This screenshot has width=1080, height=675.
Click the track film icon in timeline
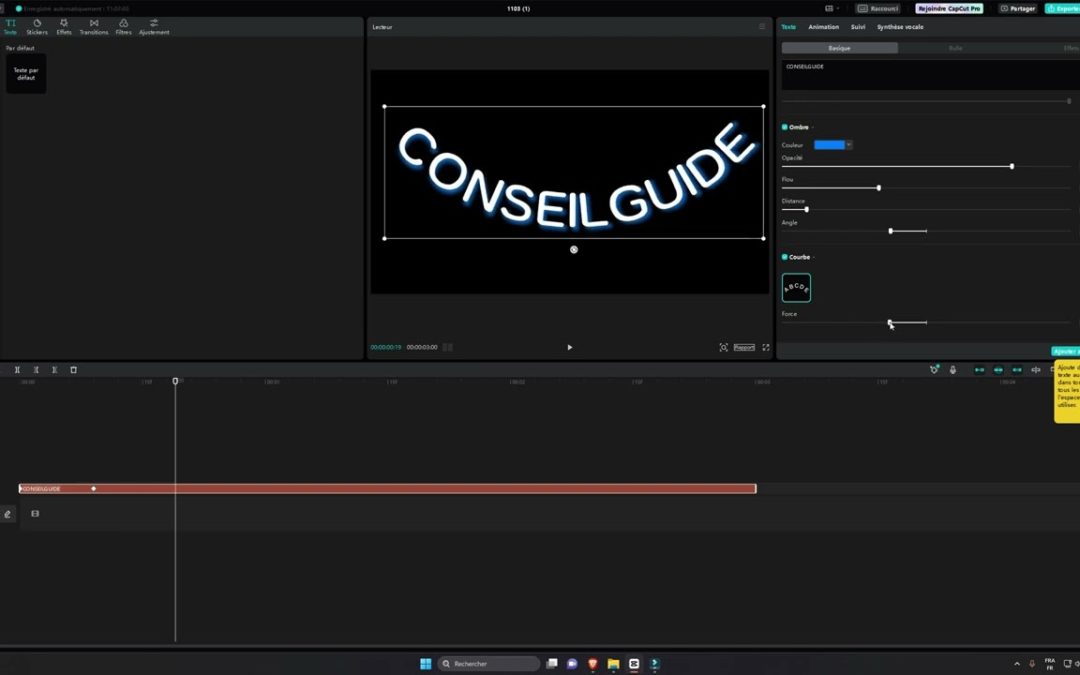point(35,514)
